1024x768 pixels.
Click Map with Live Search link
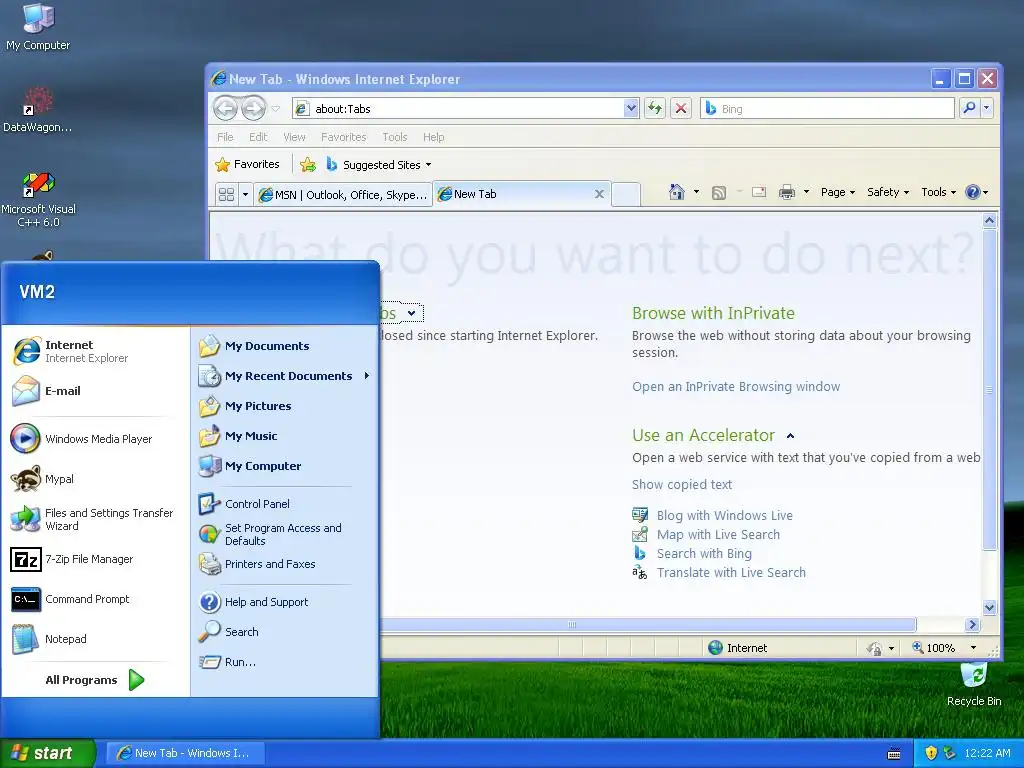(x=718, y=534)
